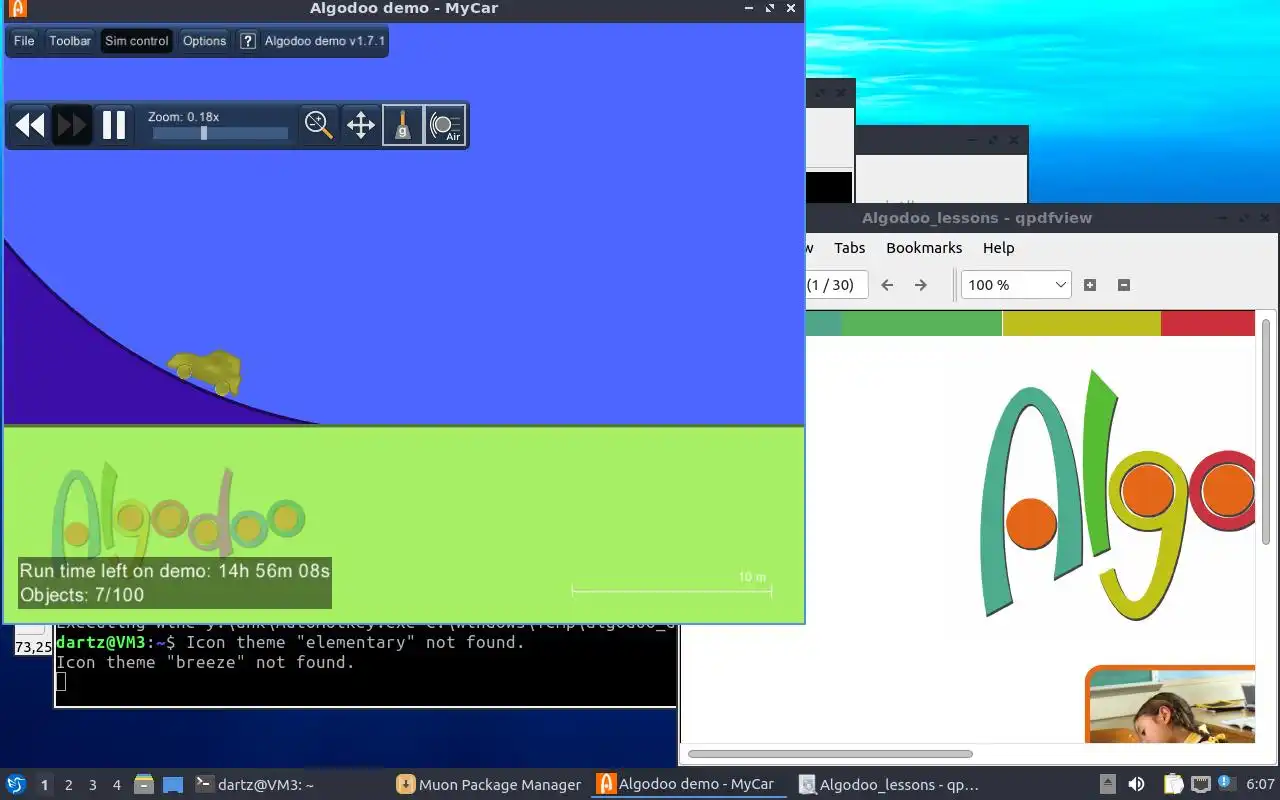Go to previous page in qpdfview

click(x=887, y=285)
